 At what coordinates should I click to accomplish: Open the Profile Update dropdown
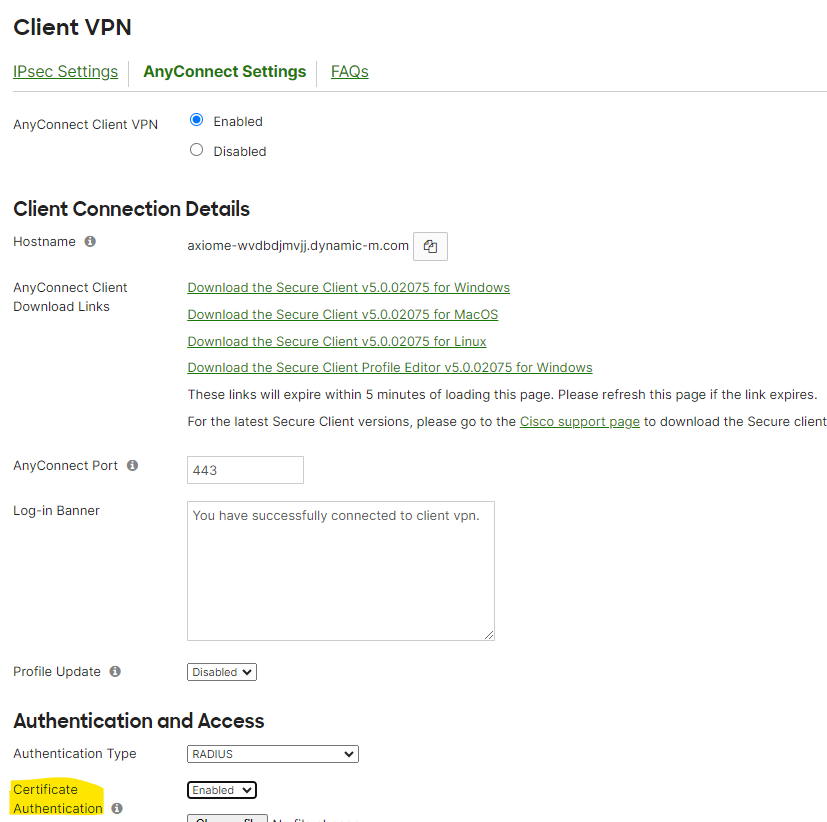pos(222,672)
